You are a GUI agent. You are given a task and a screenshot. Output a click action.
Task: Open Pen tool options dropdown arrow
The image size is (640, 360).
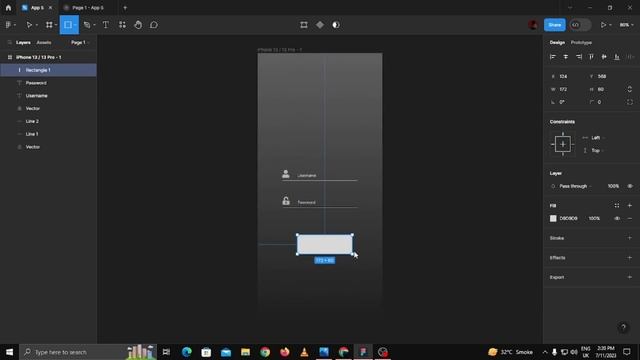(94, 25)
